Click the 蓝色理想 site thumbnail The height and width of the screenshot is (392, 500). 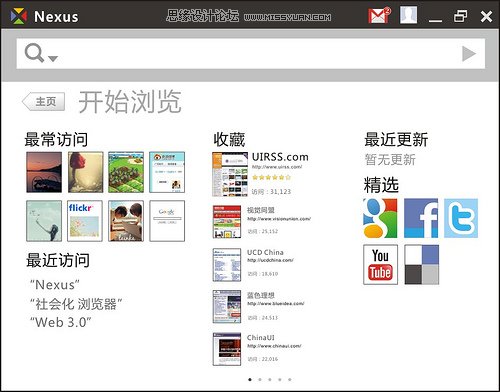pos(227,306)
